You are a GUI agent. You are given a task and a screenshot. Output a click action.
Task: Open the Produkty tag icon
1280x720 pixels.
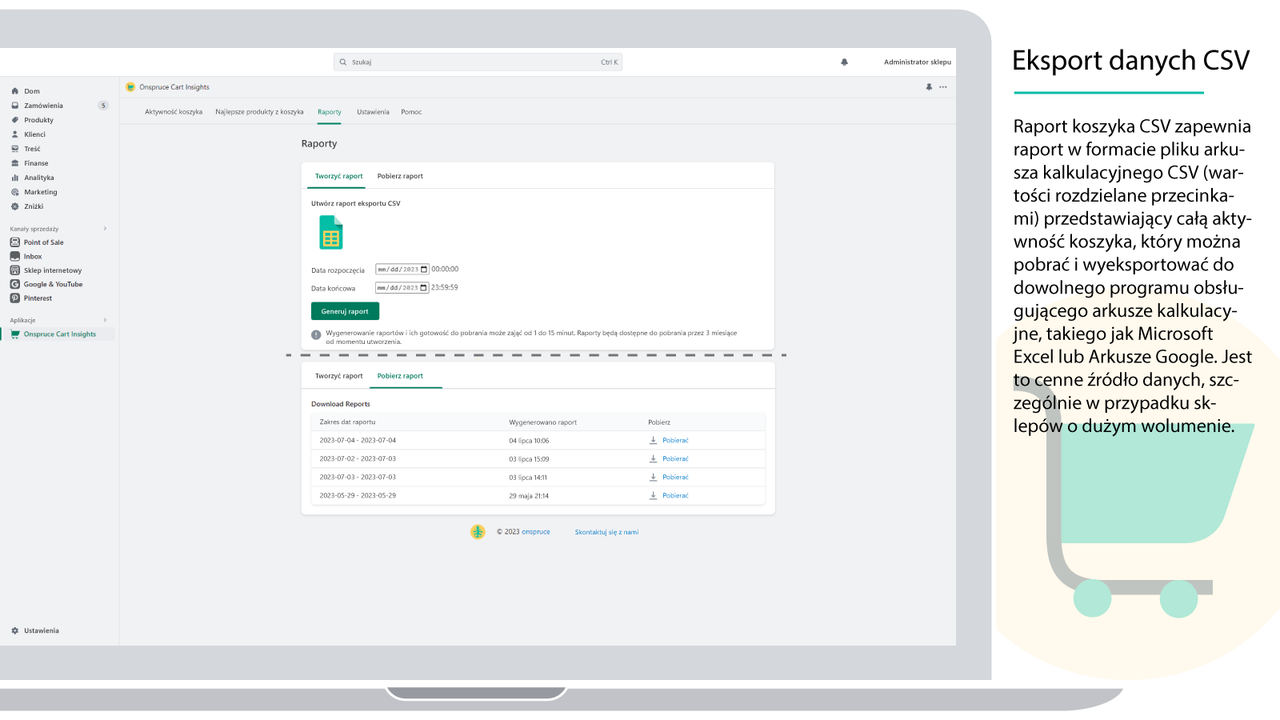click(x=15, y=120)
